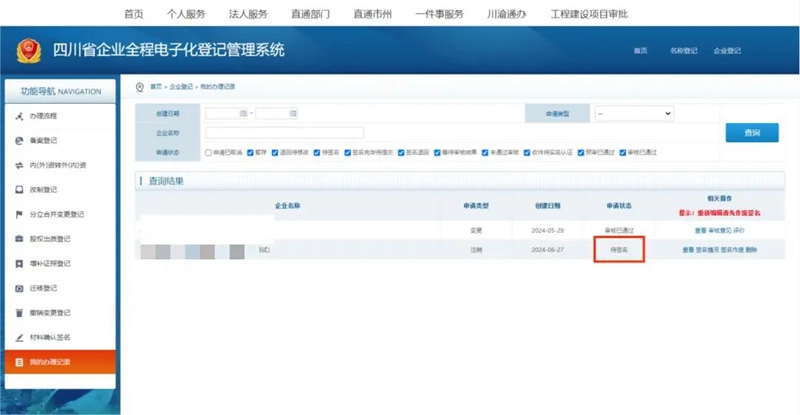The width and height of the screenshot is (800, 415).
Task: Uncheck the 等待审核结果 checkbox
Action: point(437,153)
